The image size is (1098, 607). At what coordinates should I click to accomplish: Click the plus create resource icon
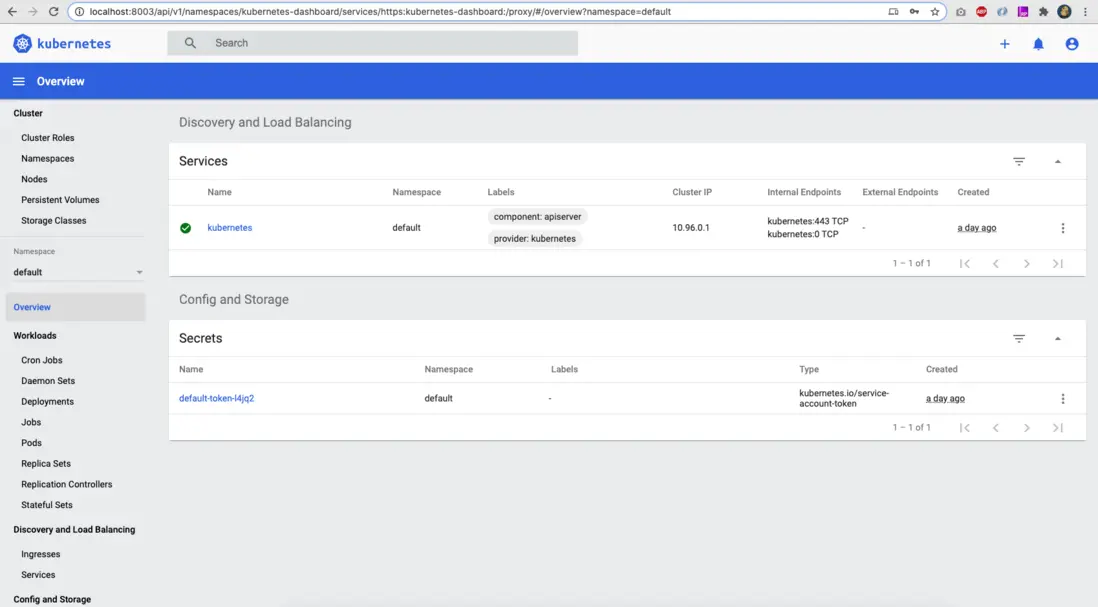[1005, 44]
